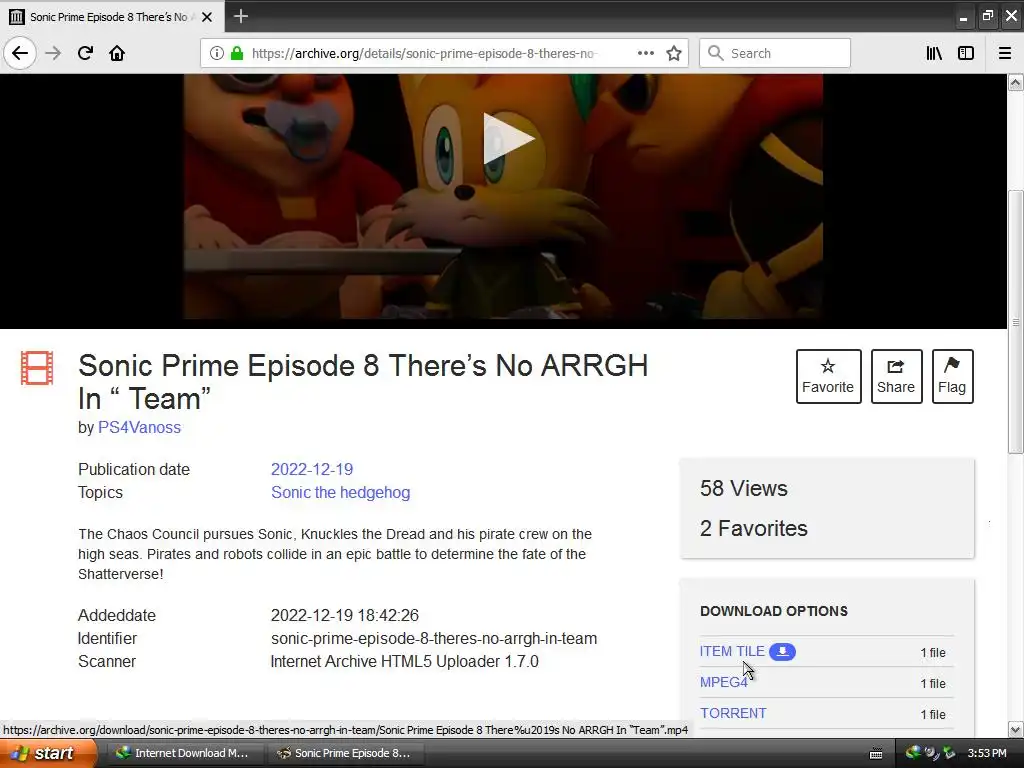This screenshot has width=1024, height=768.
Task: Flag this item
Action: 952,376
